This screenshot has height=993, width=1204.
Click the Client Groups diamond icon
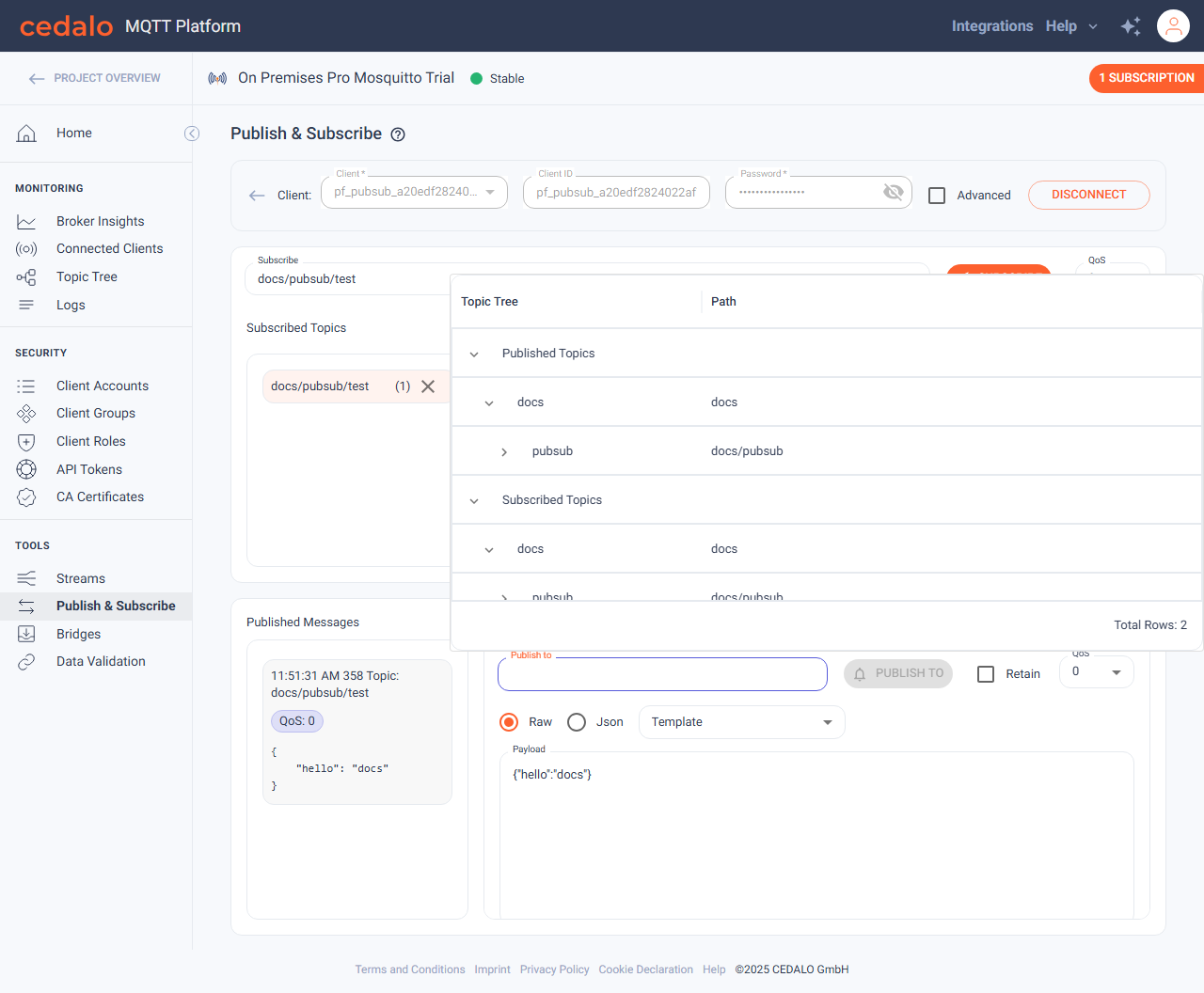[x=26, y=414]
